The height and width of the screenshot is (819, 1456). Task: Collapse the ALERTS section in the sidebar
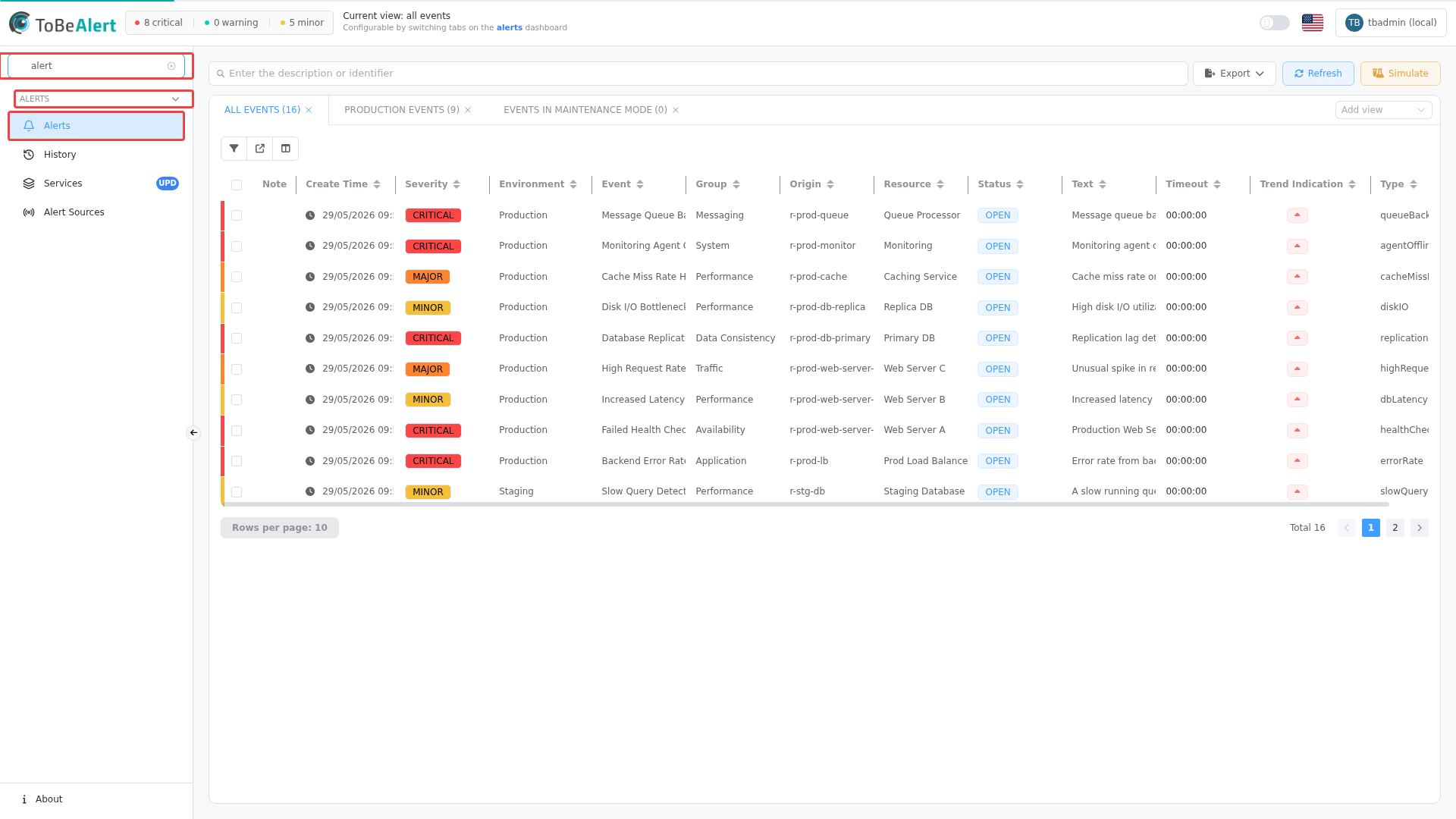(103, 99)
